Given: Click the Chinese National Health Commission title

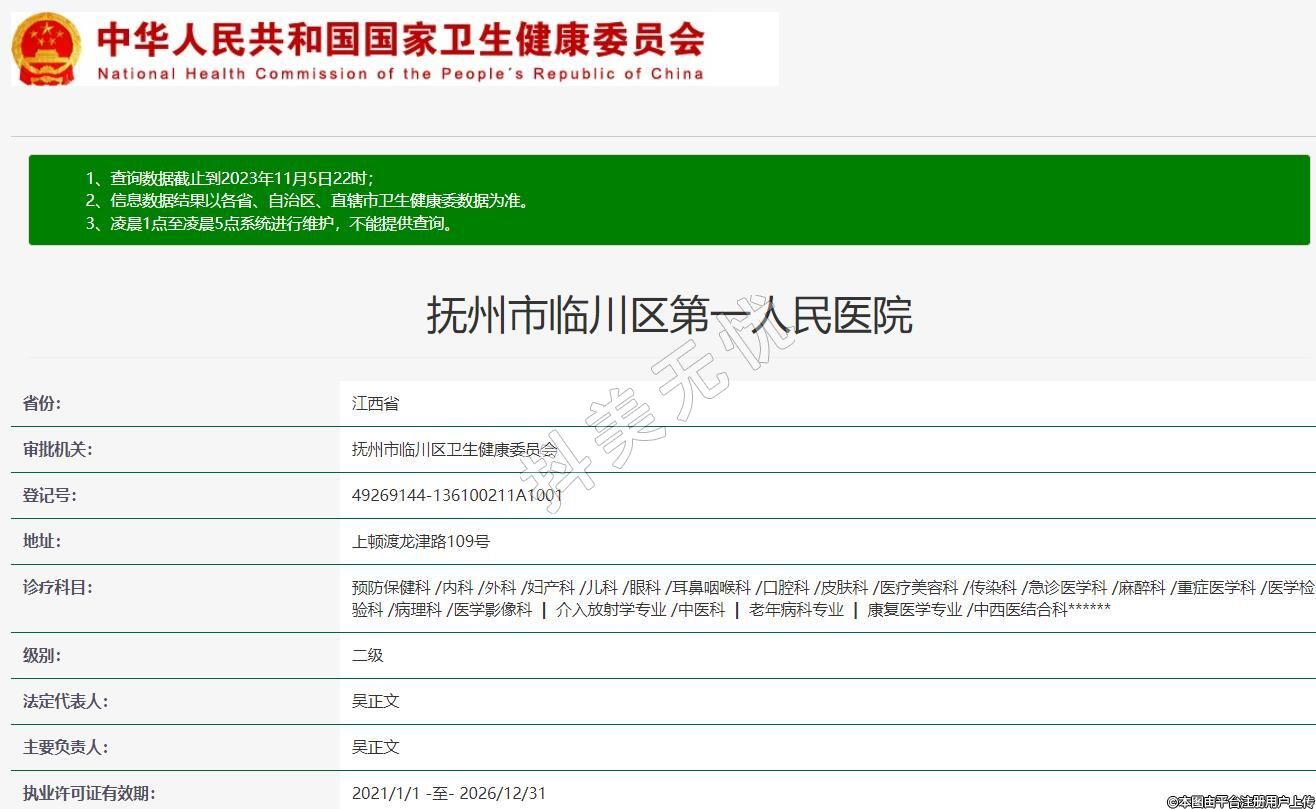Looking at the screenshot, I should point(400,40).
